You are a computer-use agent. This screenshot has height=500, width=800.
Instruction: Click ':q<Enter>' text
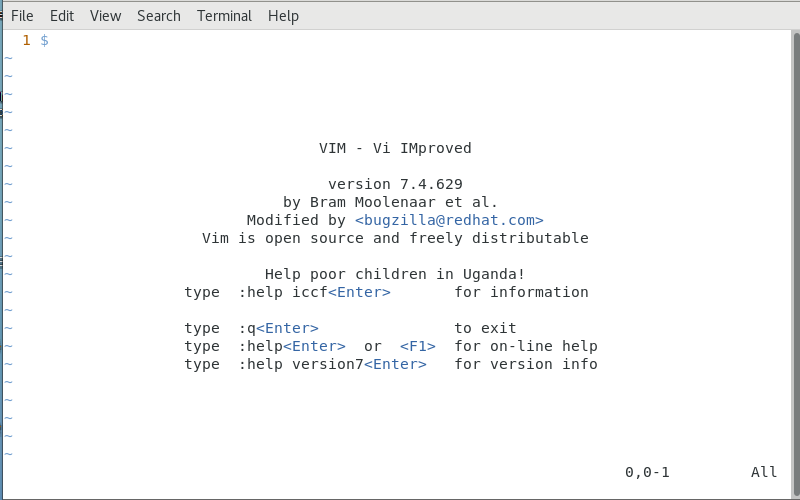tap(278, 328)
